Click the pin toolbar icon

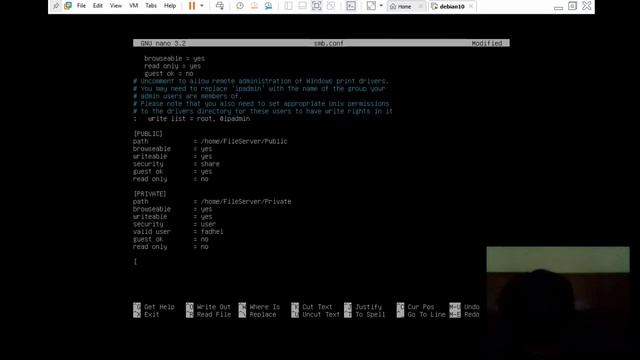pos(56,6)
